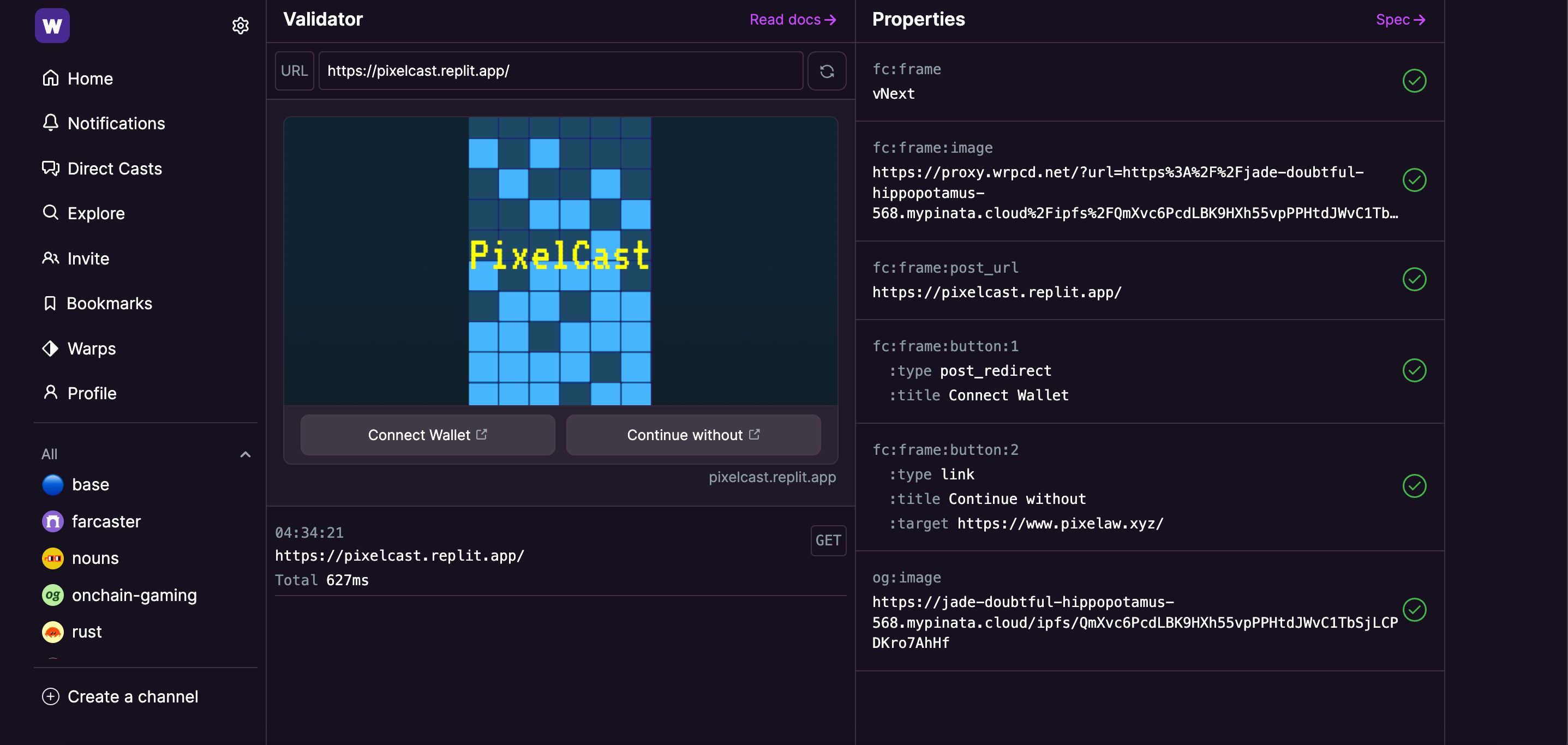
Task: Click the button:1 green checkmark
Action: click(x=1414, y=371)
